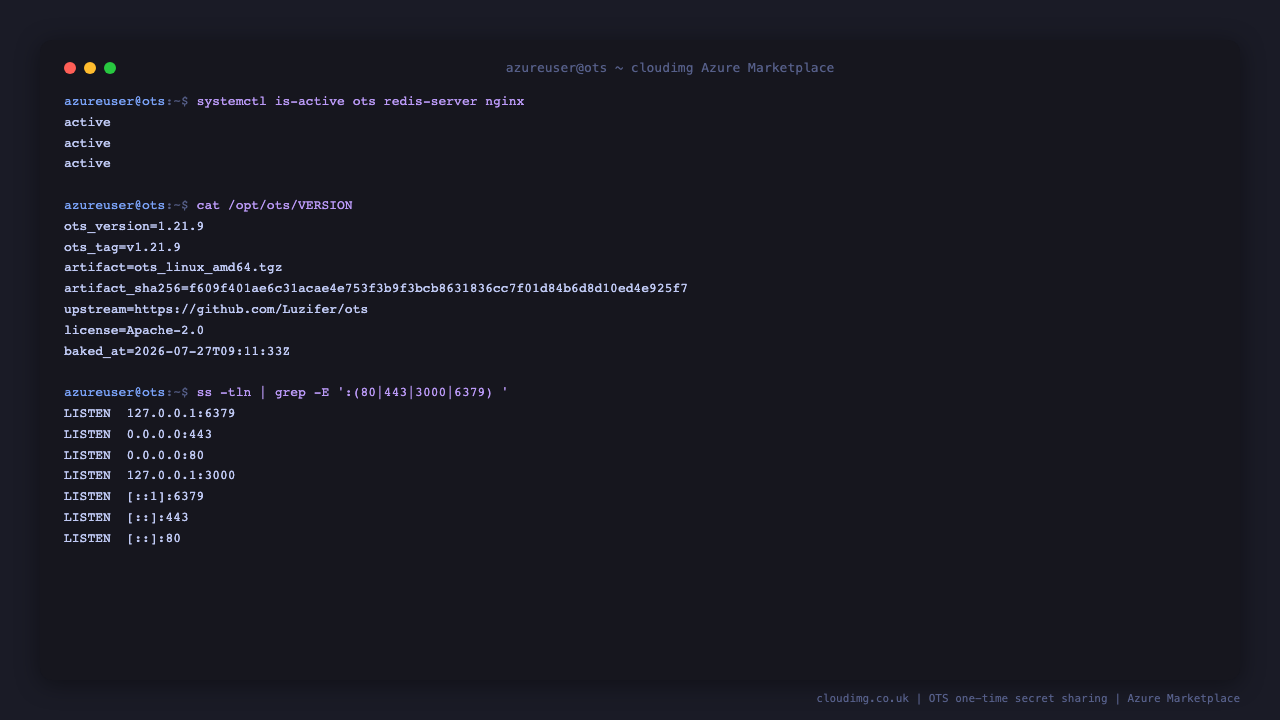The width and height of the screenshot is (1280, 720).
Task: Click the red close window dot
Action: click(x=70, y=68)
